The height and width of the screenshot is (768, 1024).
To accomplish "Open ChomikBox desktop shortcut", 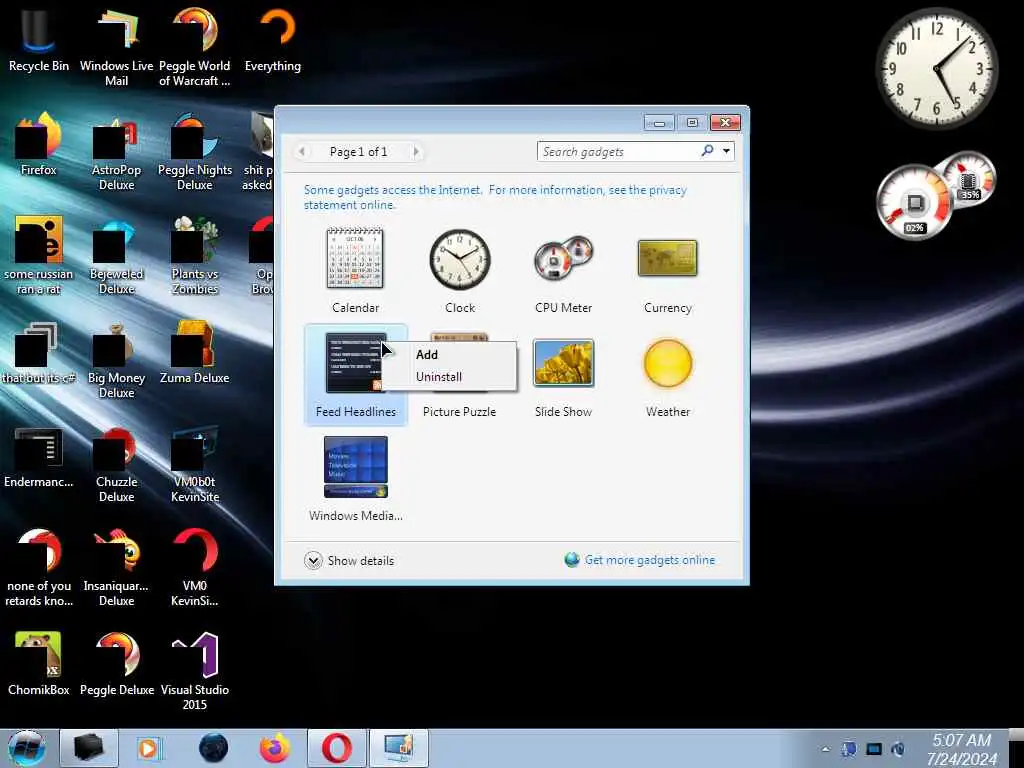I will pos(39,664).
